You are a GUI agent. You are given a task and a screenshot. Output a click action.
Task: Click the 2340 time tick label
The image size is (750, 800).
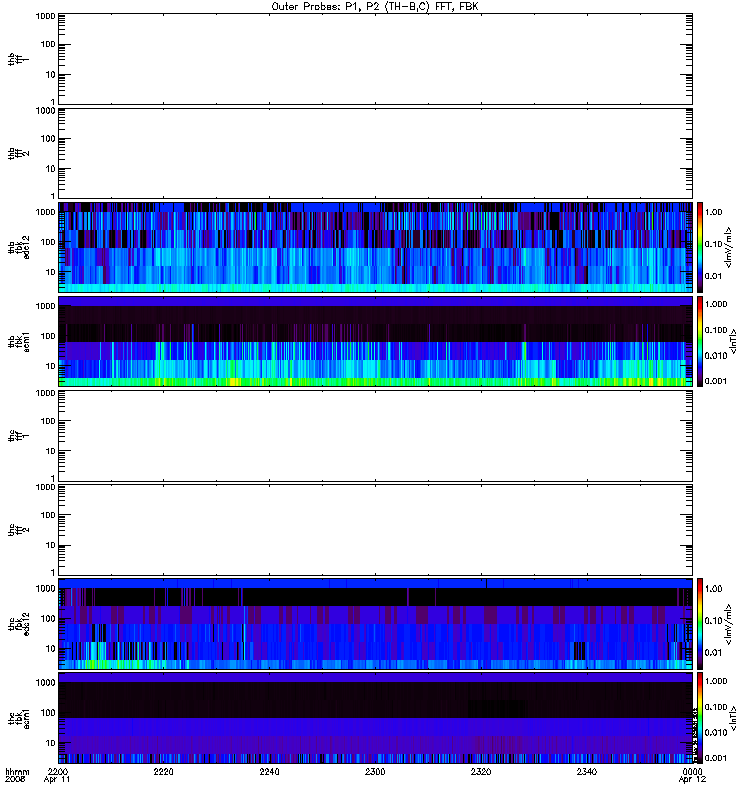[x=587, y=771]
